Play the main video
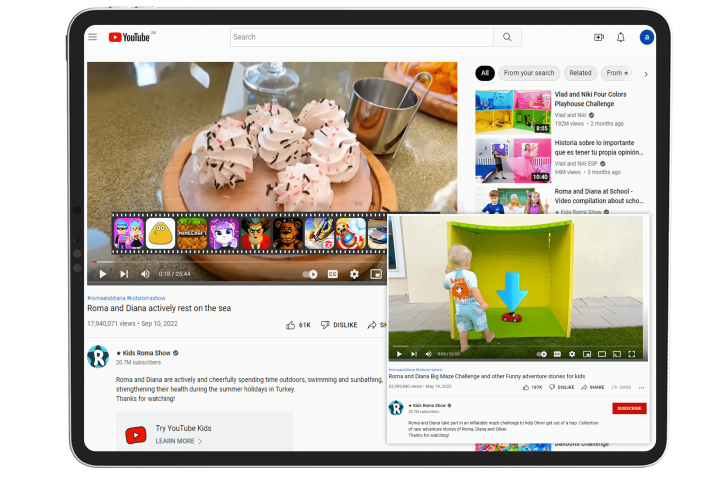Screen dimensions: 713x480 click(x=103, y=274)
